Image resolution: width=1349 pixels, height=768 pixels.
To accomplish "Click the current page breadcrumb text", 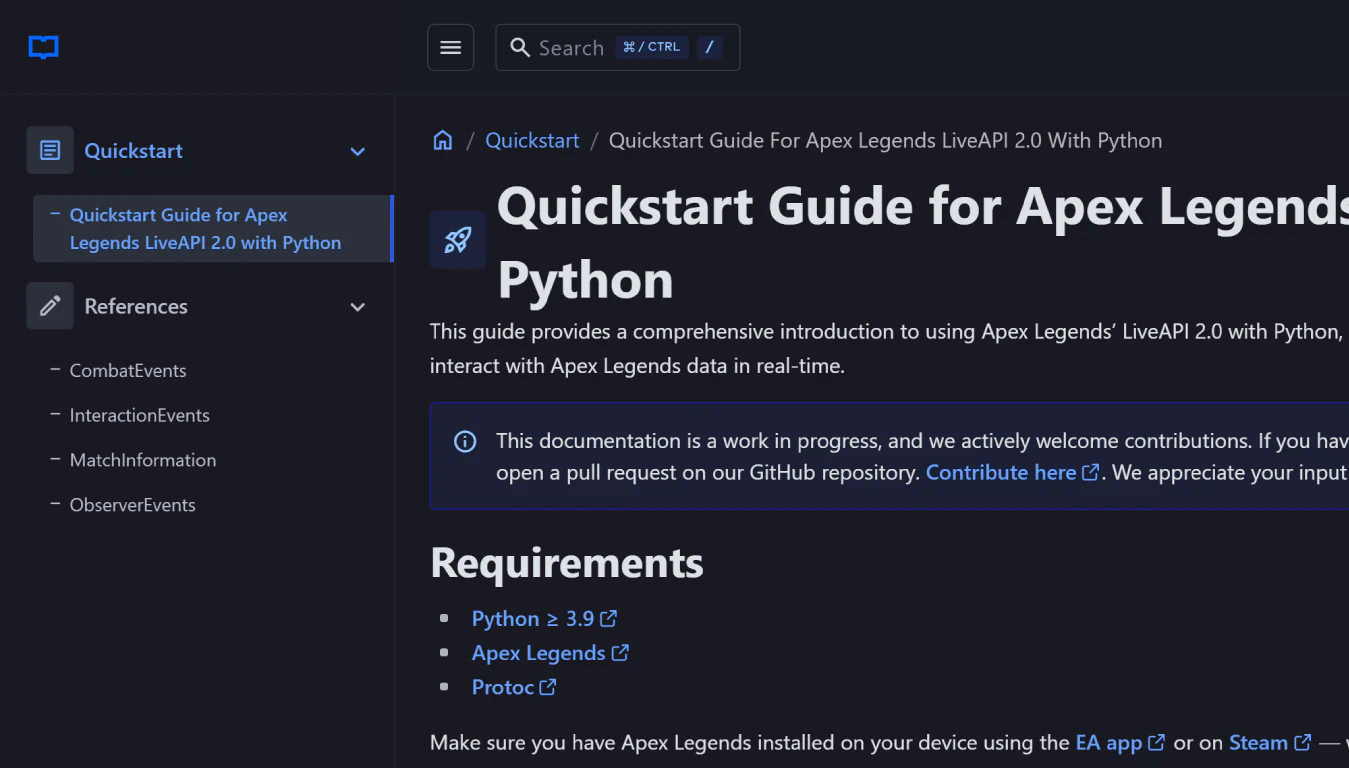I will [x=885, y=140].
